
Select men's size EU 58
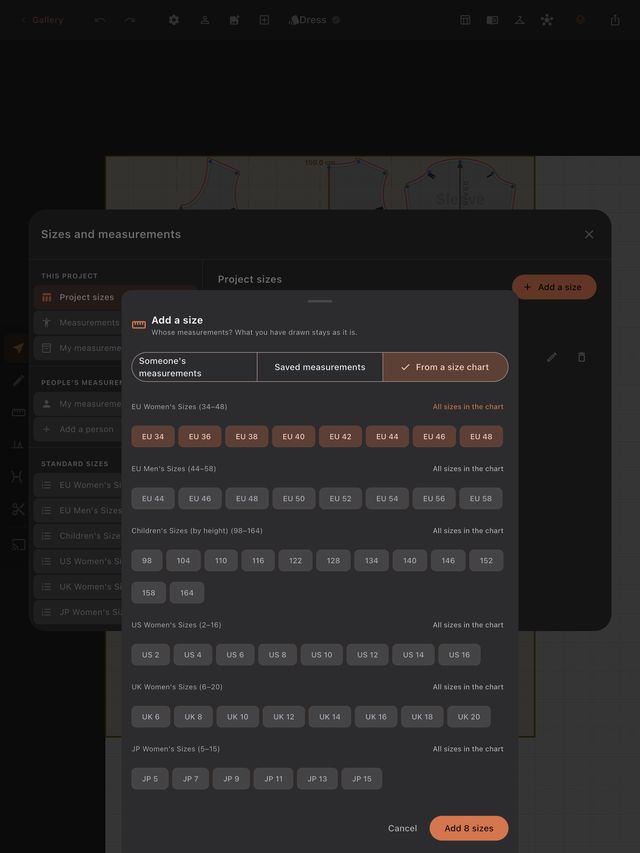481,498
